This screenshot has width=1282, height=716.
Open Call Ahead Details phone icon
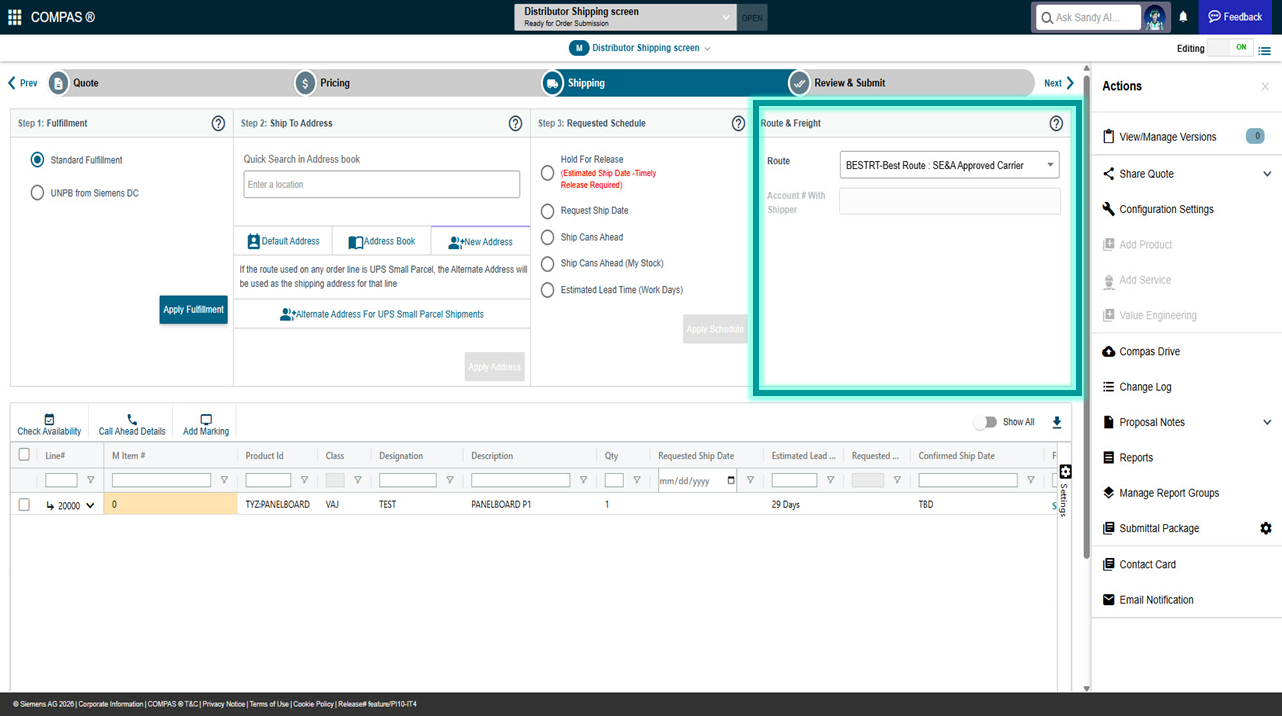pyautogui.click(x=132, y=420)
